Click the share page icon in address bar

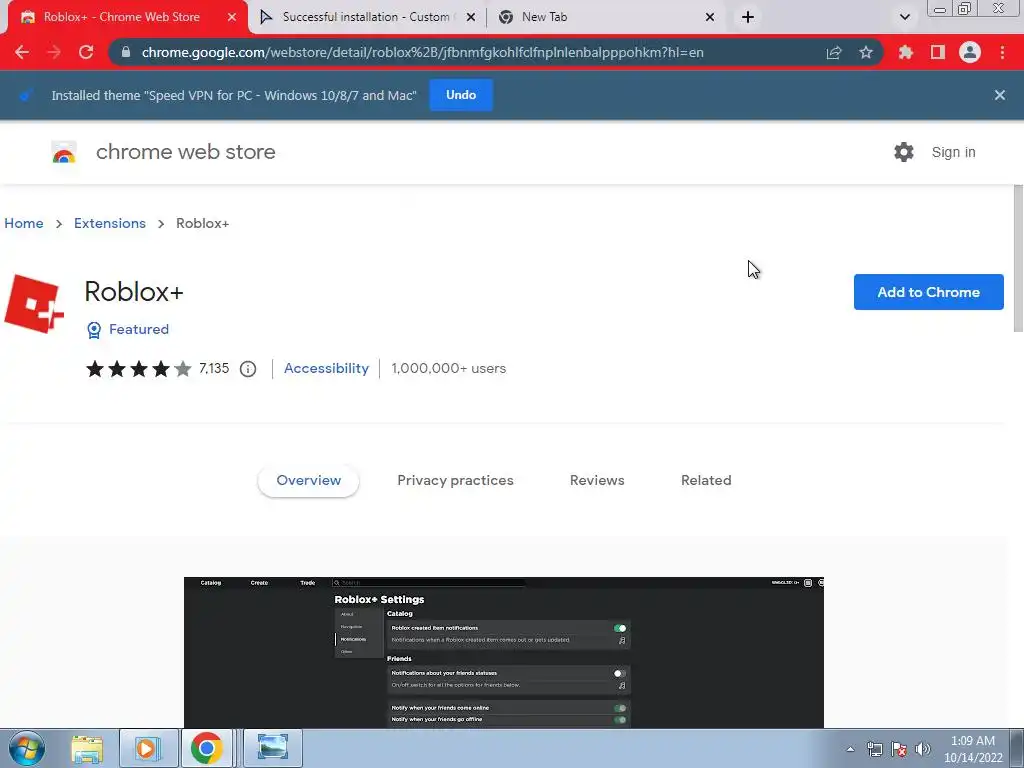(834, 52)
